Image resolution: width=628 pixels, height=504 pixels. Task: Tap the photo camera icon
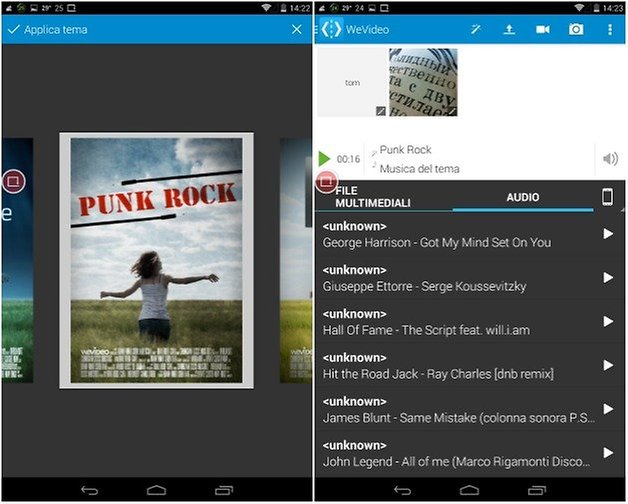[x=576, y=29]
